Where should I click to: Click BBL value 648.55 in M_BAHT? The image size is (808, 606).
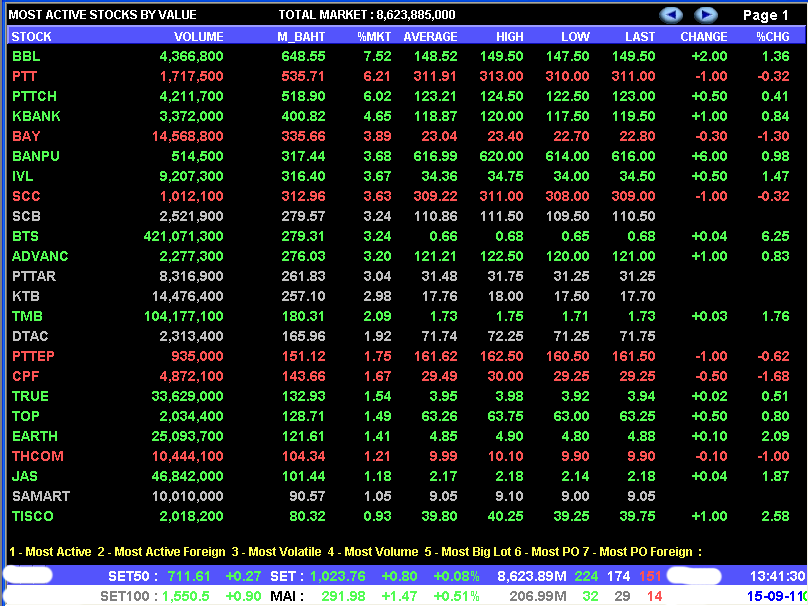[303, 56]
